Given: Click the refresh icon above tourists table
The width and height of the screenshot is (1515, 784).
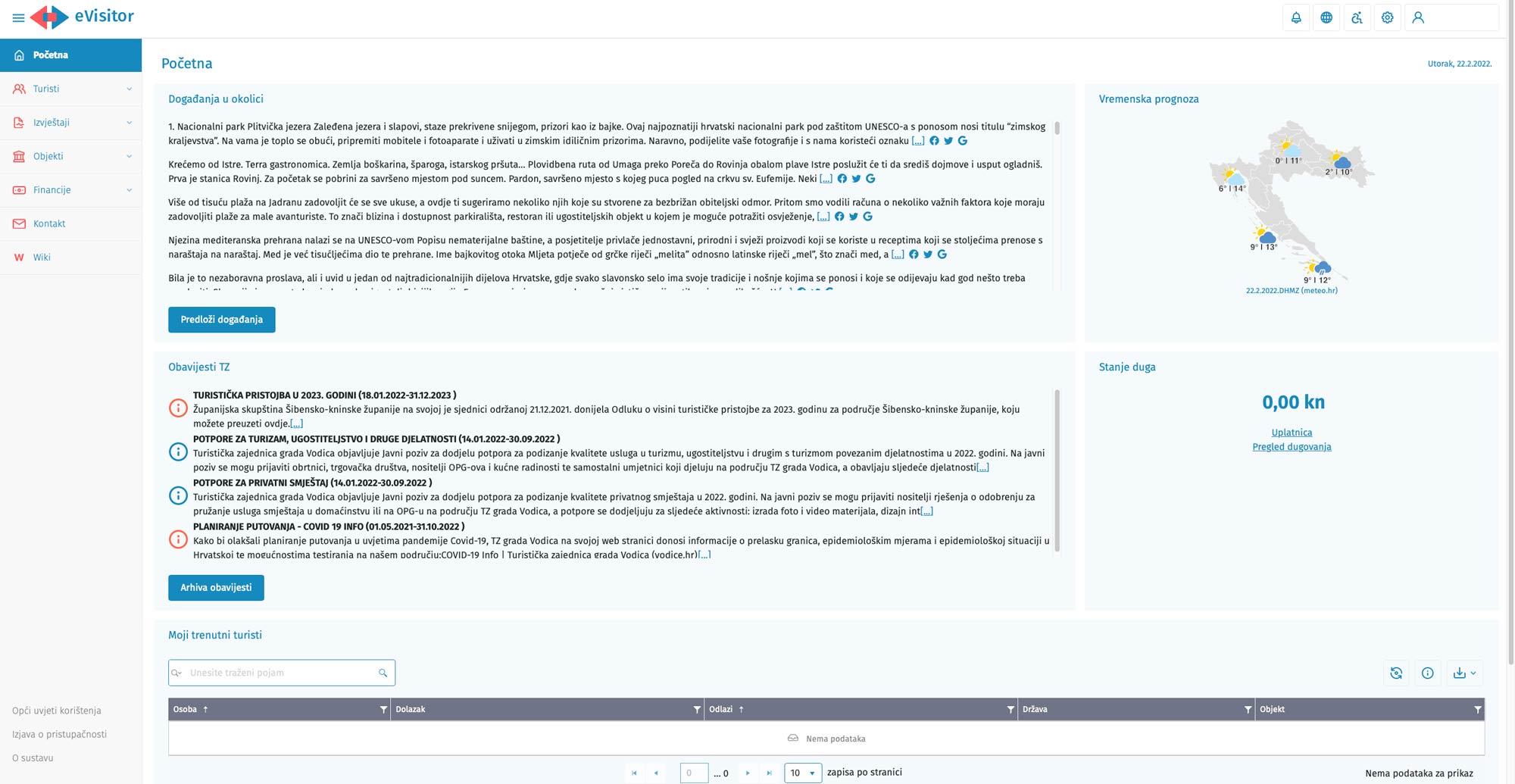Looking at the screenshot, I should pos(1396,673).
